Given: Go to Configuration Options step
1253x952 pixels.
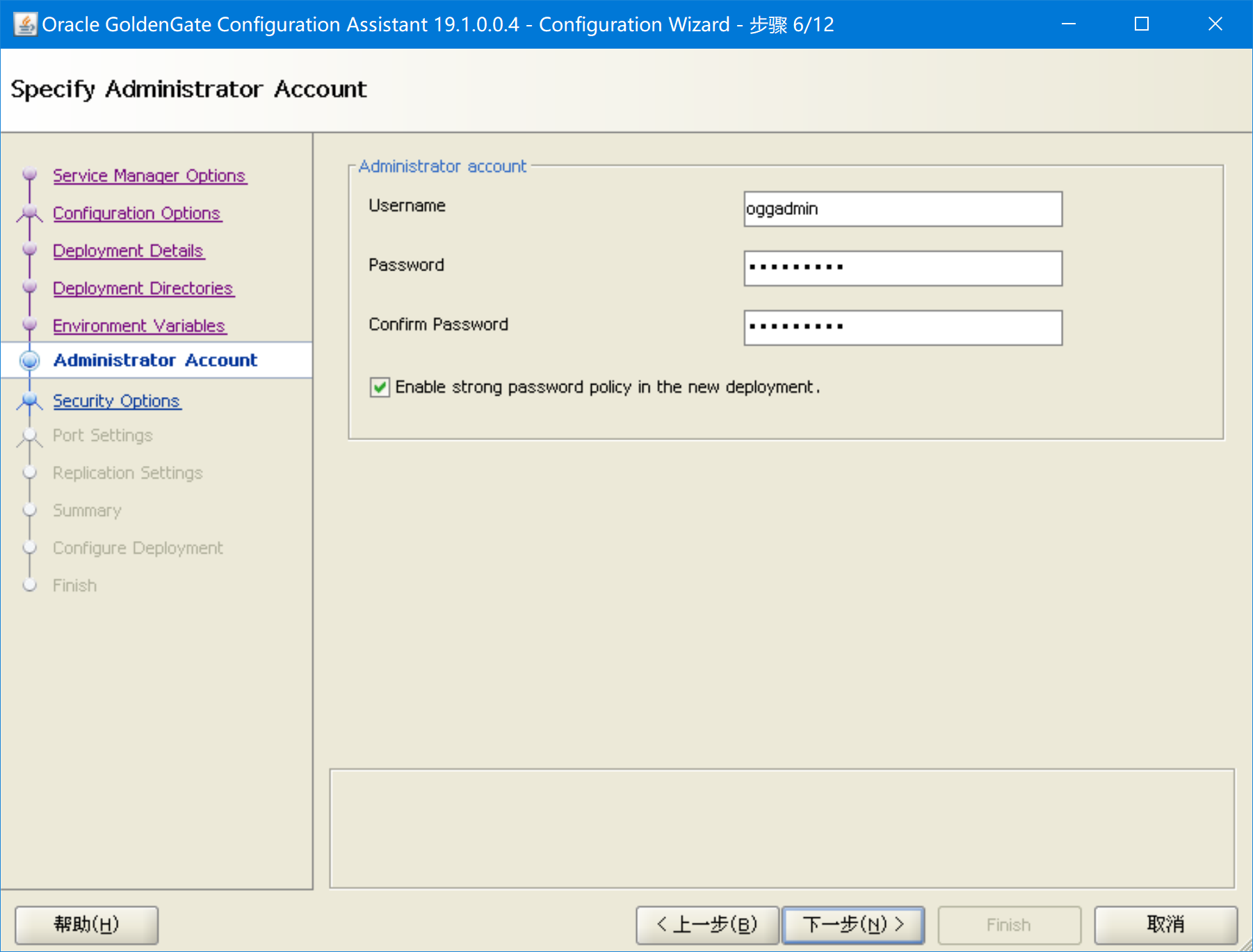Looking at the screenshot, I should tap(137, 213).
